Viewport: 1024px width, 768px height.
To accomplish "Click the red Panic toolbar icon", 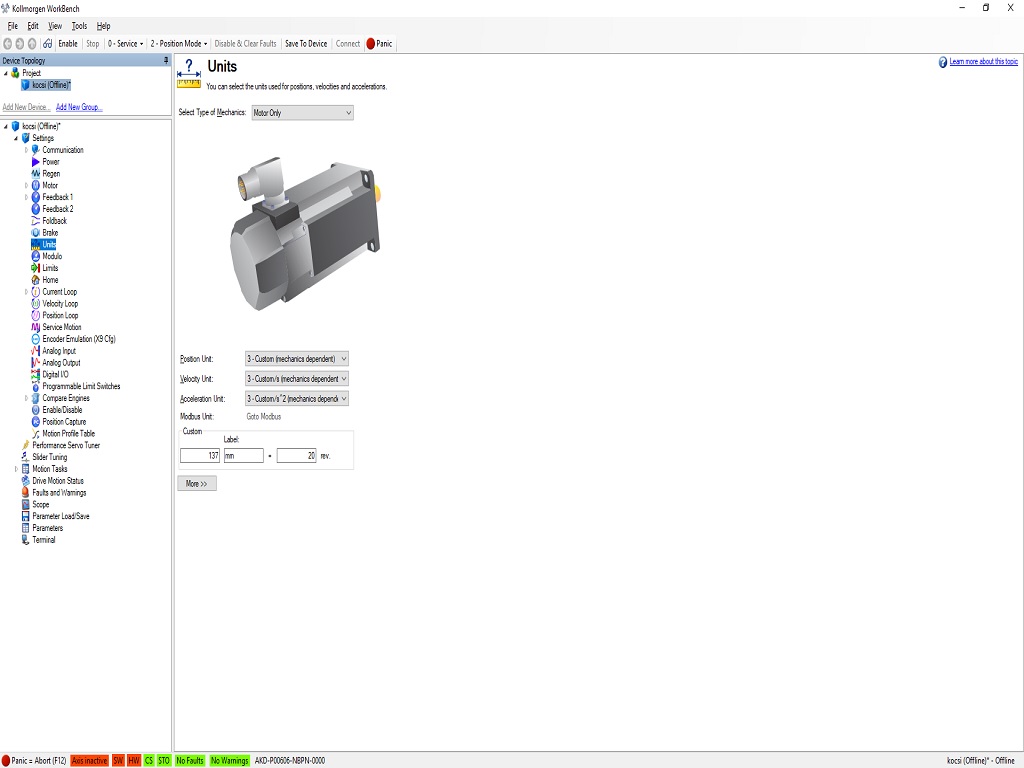I will pos(370,44).
